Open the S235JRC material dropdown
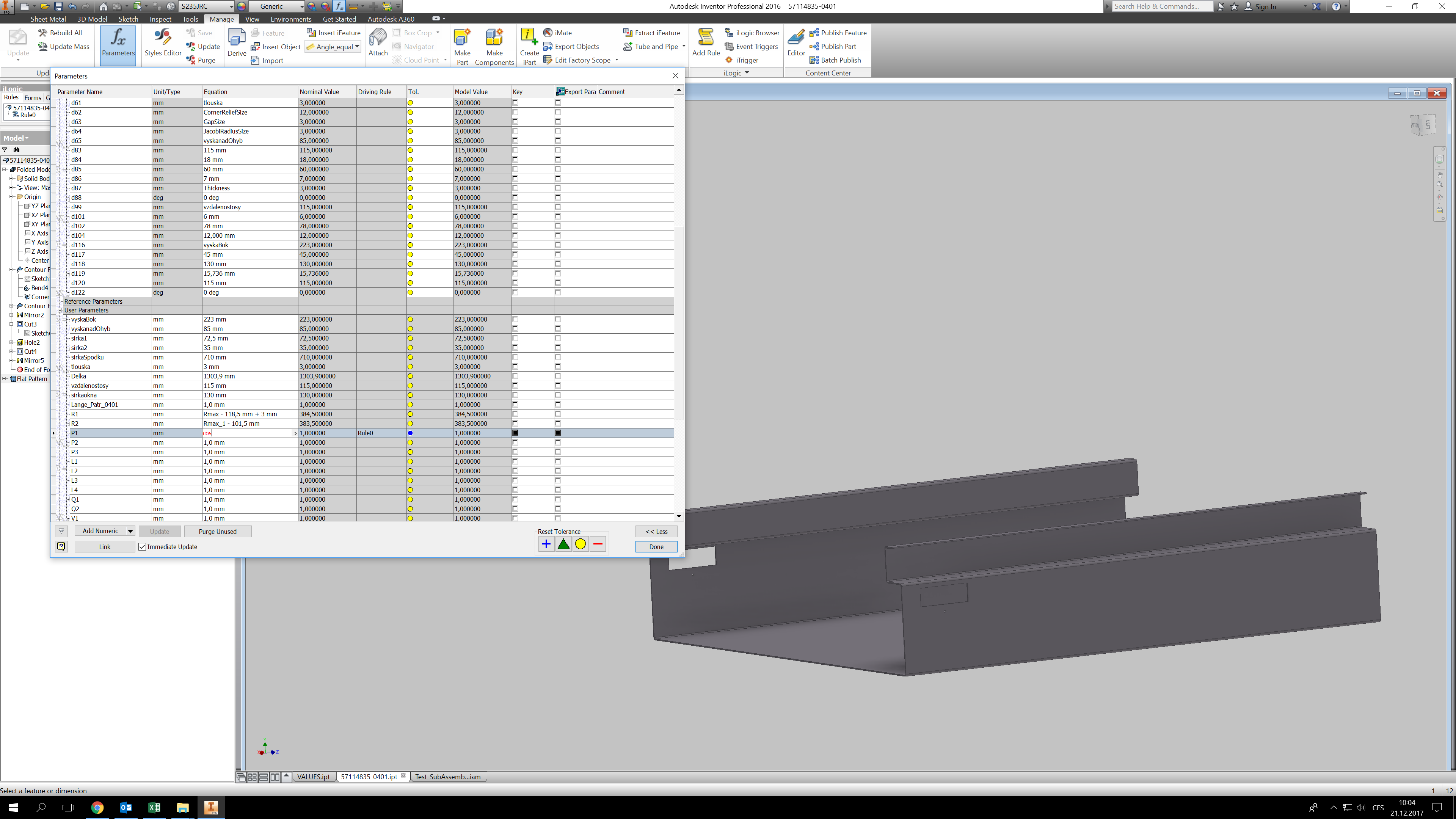Viewport: 1456px width, 819px height. click(231, 6)
